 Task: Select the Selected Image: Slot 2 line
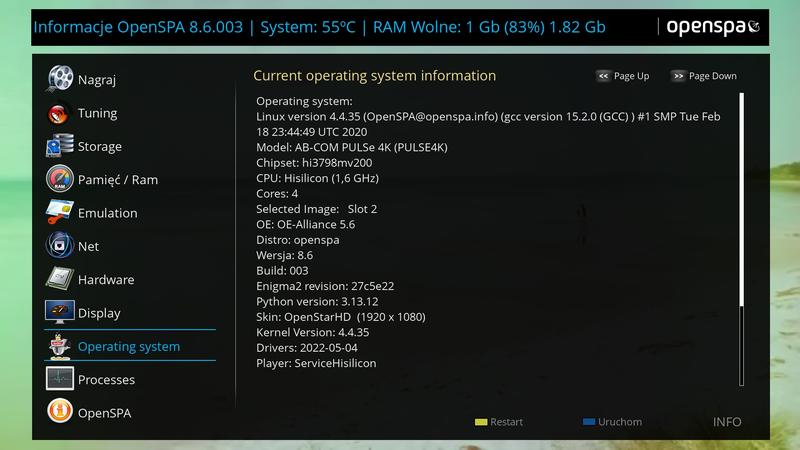point(316,209)
